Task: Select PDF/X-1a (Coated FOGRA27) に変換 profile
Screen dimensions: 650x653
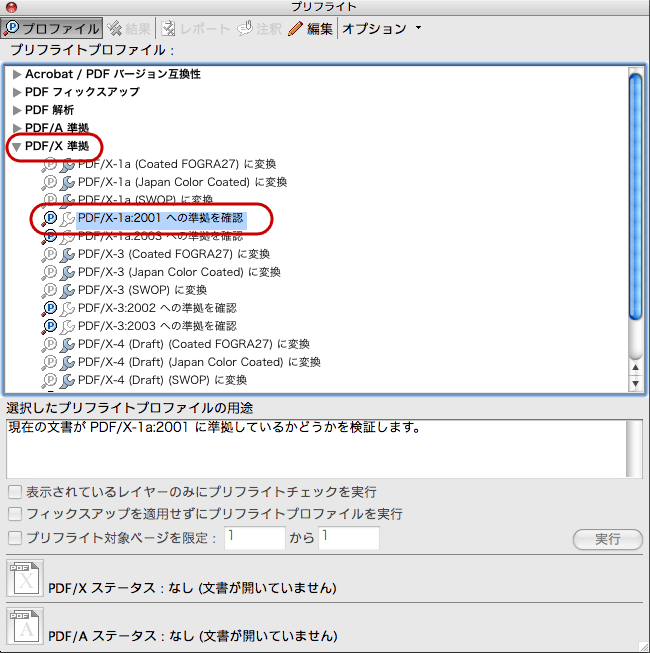Action: click(177, 164)
